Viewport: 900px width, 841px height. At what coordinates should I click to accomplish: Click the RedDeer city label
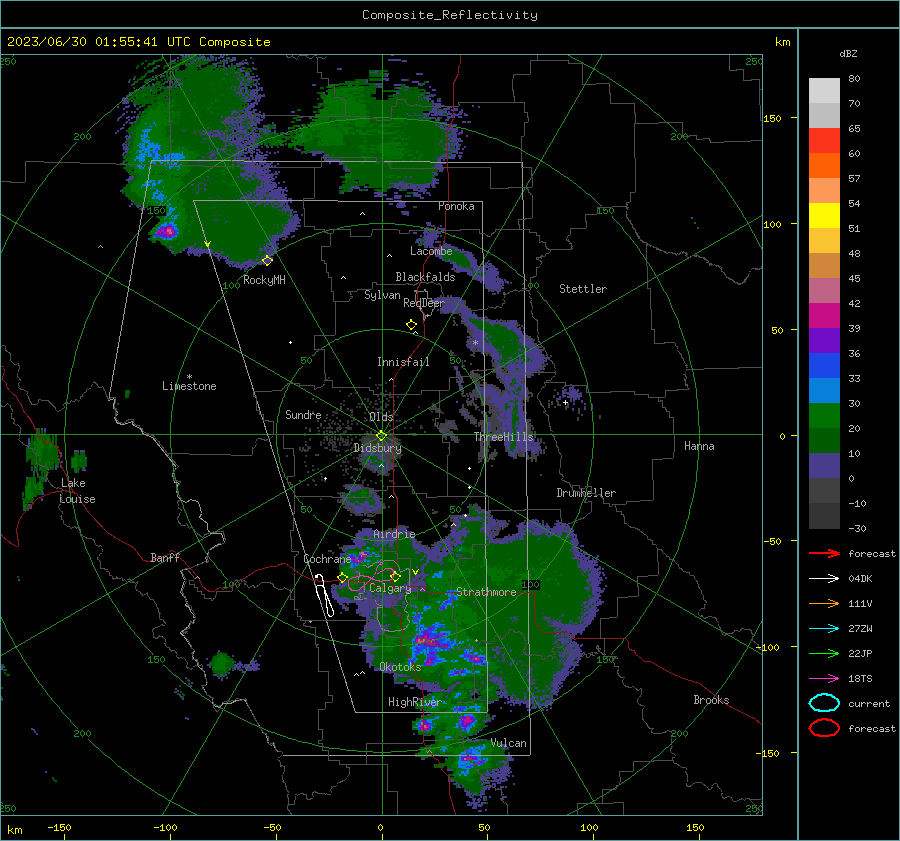pyautogui.click(x=424, y=303)
